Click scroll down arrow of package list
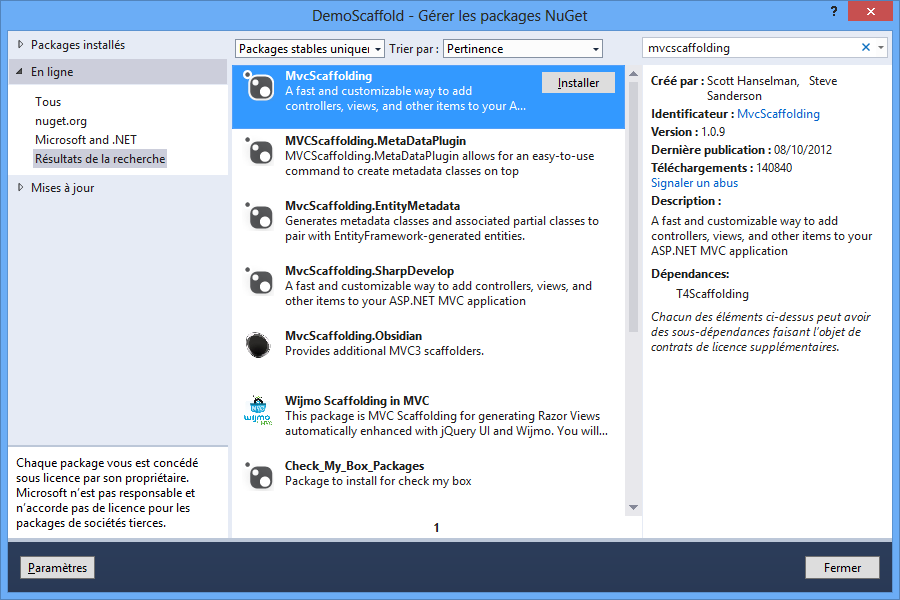Viewport: 900px width, 600px height. (x=633, y=507)
